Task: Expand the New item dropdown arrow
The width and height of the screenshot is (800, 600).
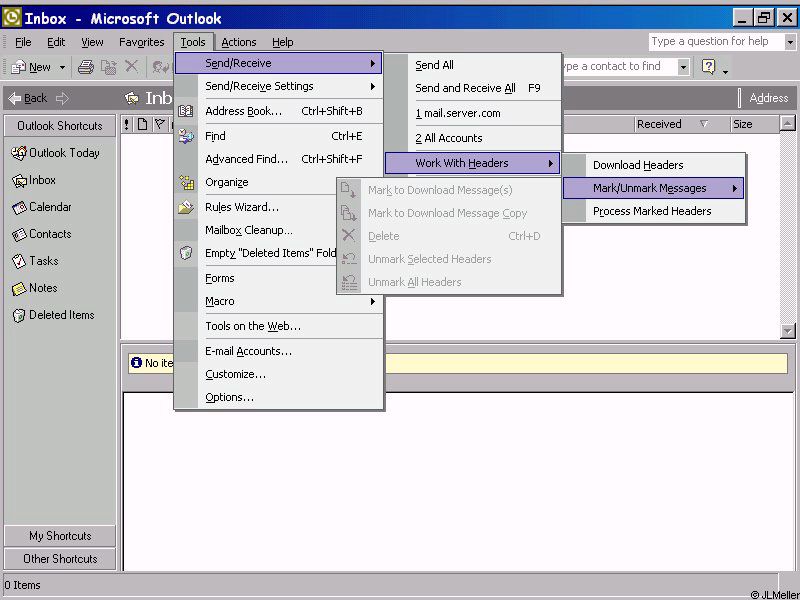Action: [x=62, y=67]
